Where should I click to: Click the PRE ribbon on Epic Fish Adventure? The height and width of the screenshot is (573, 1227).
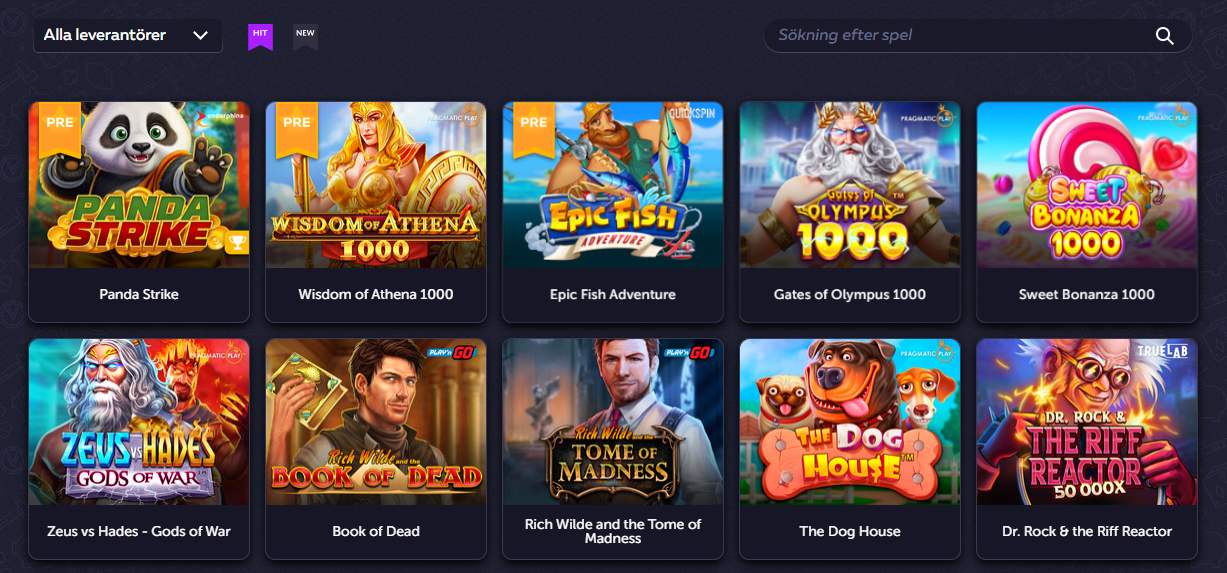click(533, 125)
